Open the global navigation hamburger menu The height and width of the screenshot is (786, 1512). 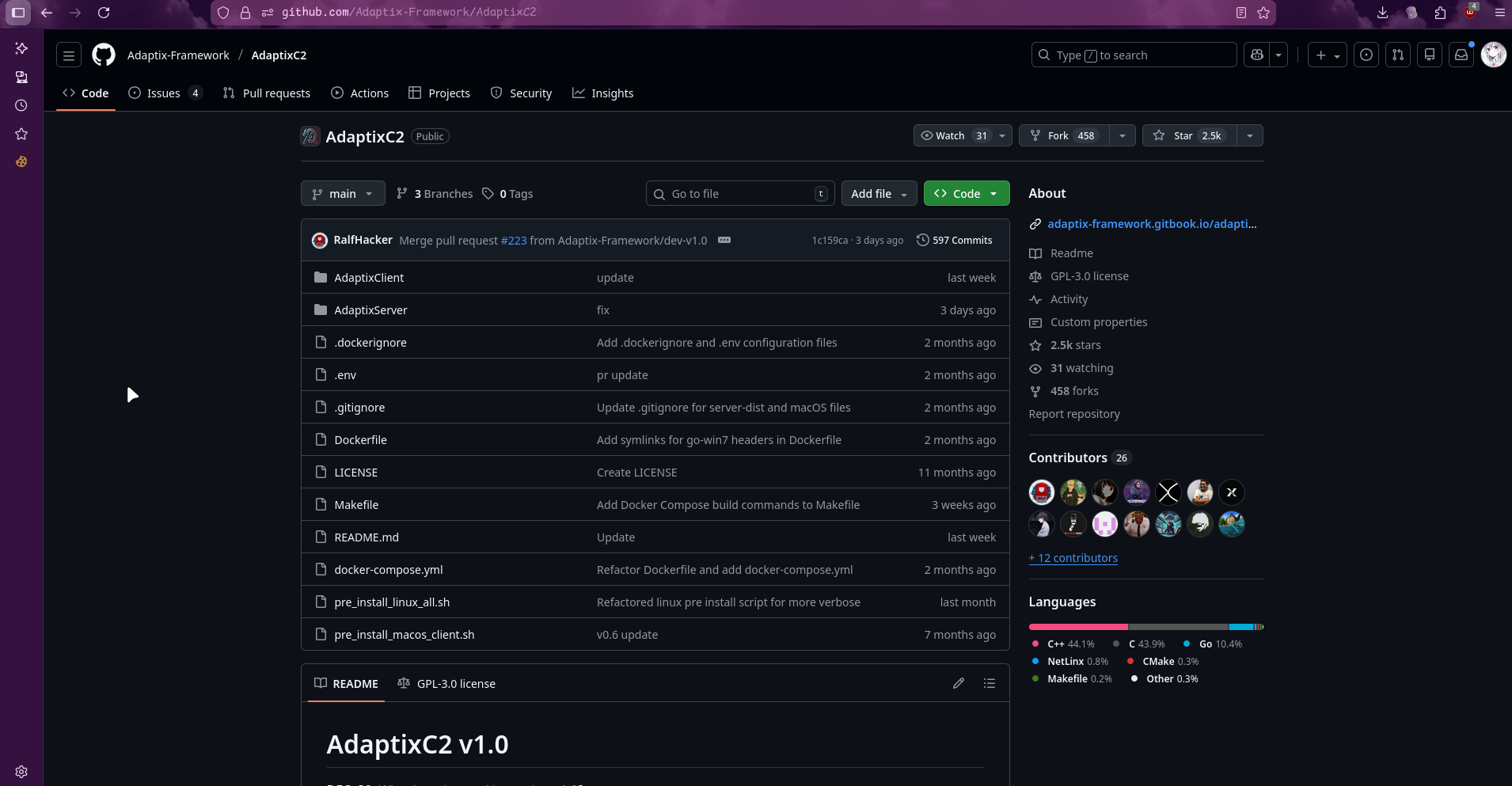pos(69,55)
